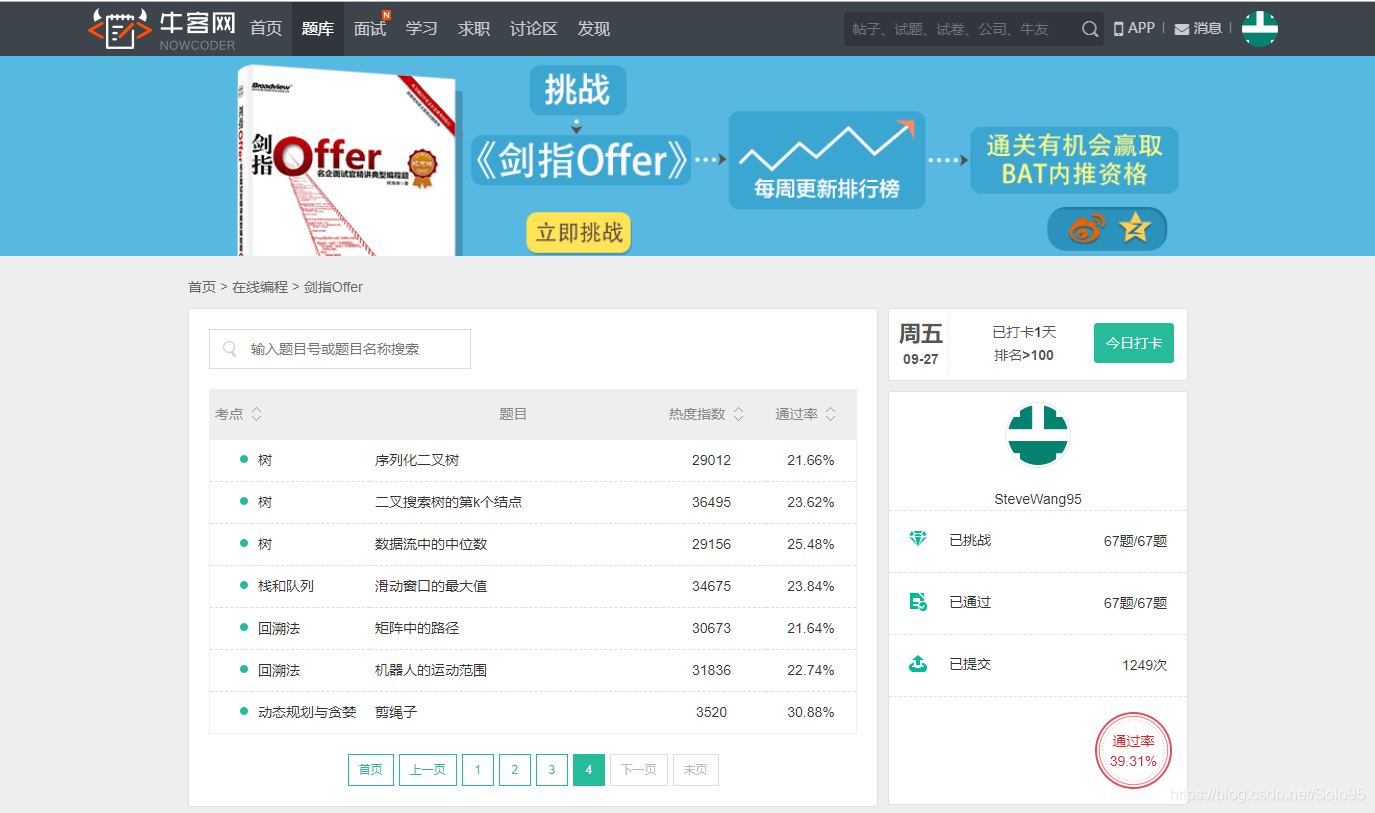This screenshot has width=1375, height=813.
Task: Click the 动态规划与贪婪 topic label
Action: pos(307,712)
